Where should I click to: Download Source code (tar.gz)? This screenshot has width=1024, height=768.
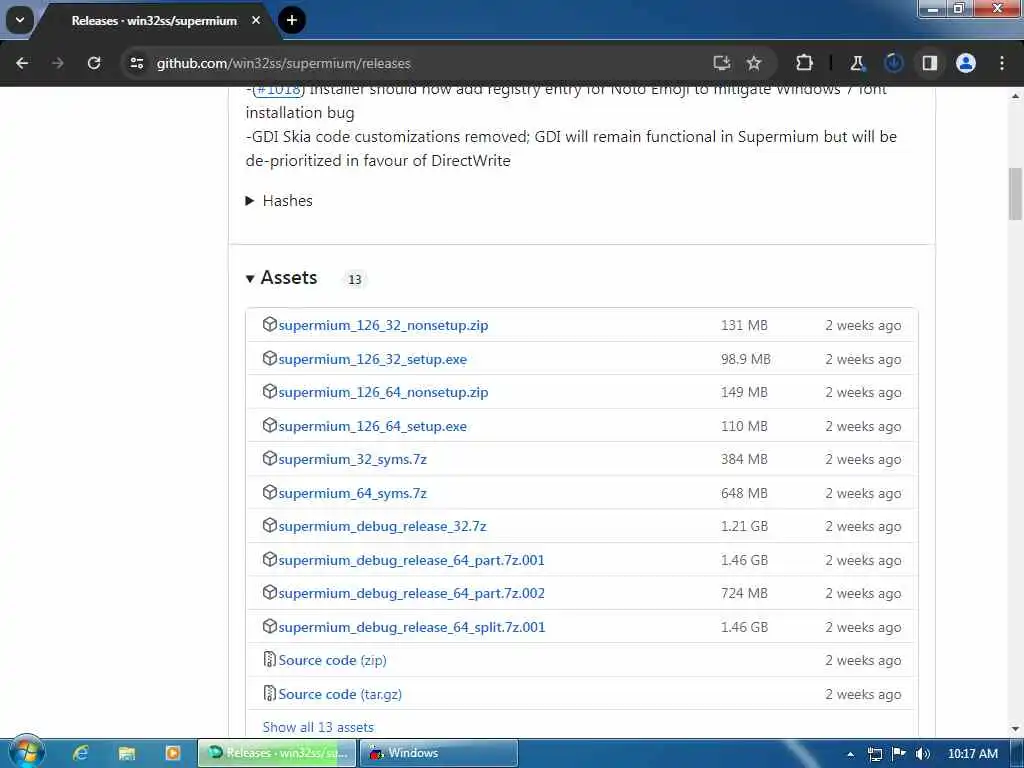(x=340, y=694)
